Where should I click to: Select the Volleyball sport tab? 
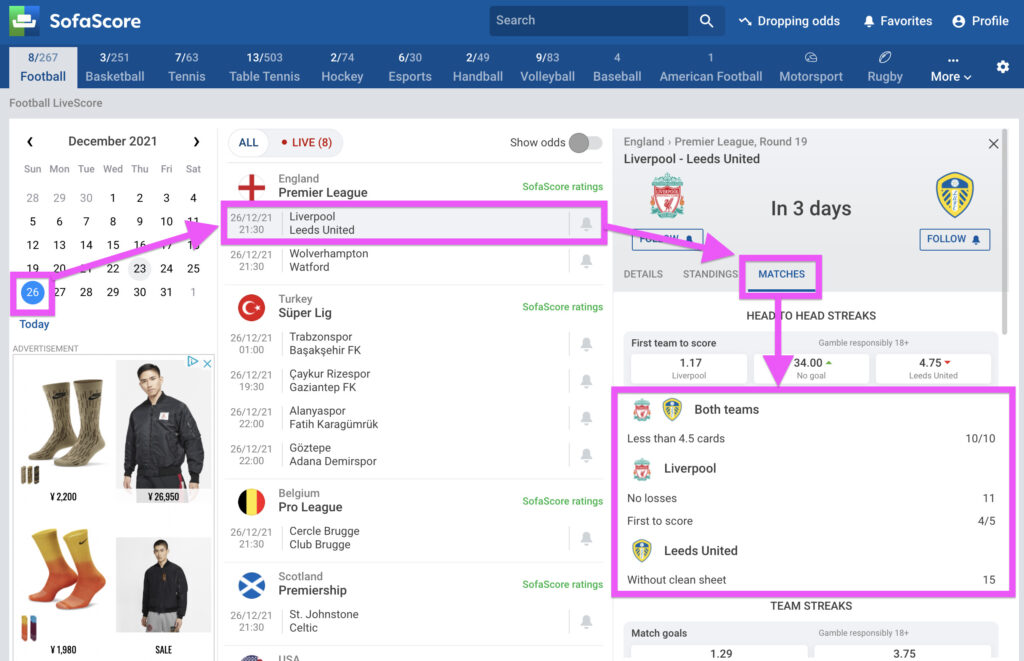(547, 67)
